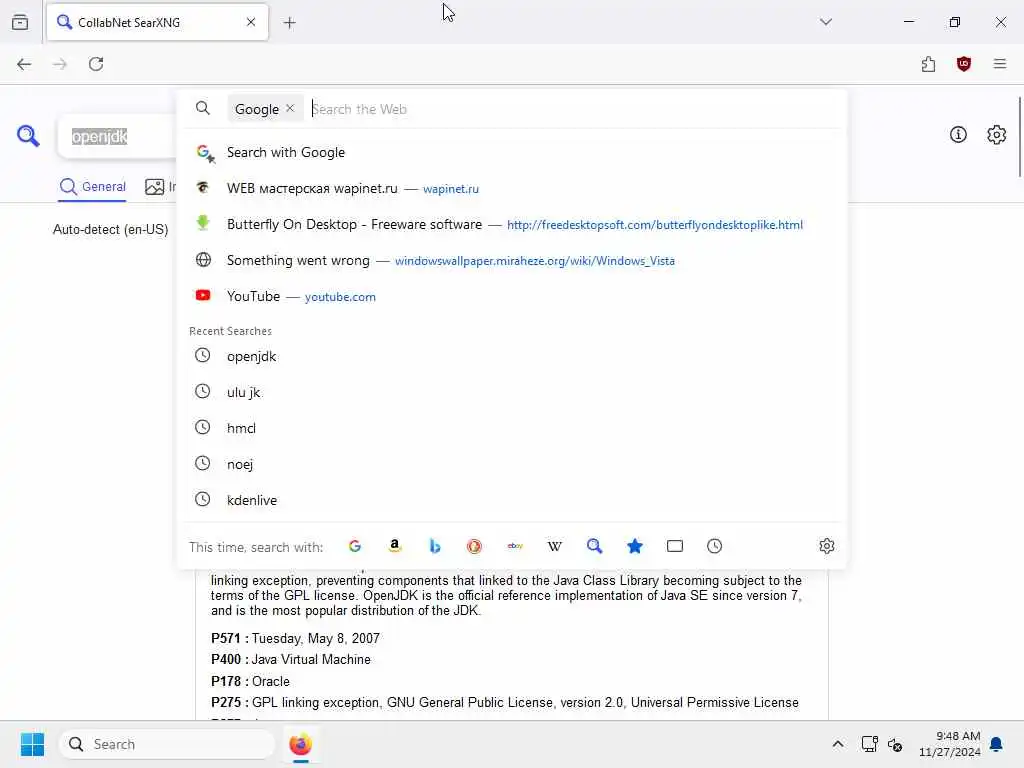Close the CollabNet SearXNG tab

251,22
